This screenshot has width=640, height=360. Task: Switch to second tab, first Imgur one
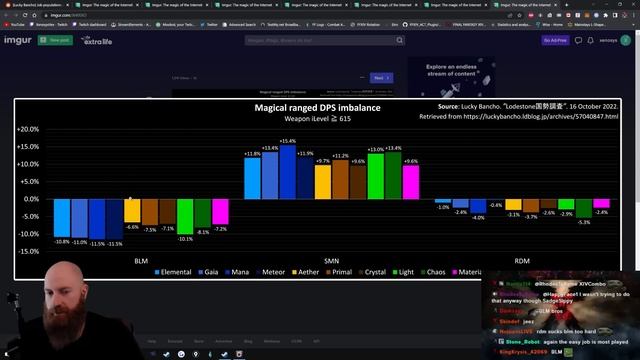[x=108, y=5]
